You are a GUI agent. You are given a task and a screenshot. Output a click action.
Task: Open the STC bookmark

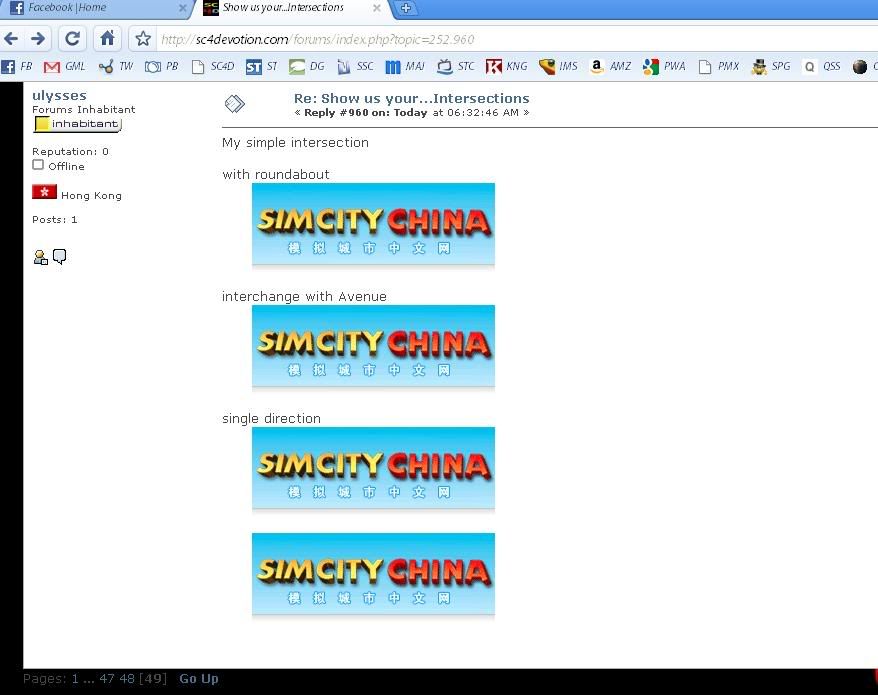click(456, 67)
